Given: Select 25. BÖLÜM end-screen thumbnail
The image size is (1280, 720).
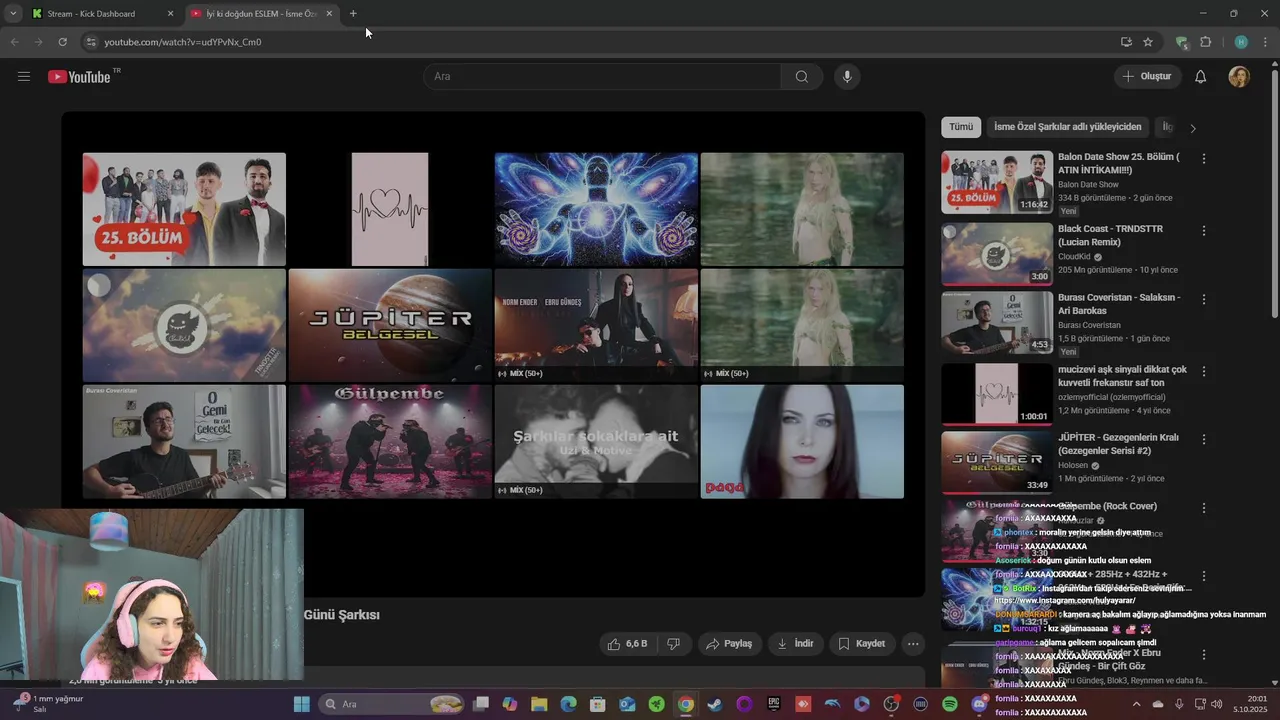Looking at the screenshot, I should pyautogui.click(x=184, y=209).
